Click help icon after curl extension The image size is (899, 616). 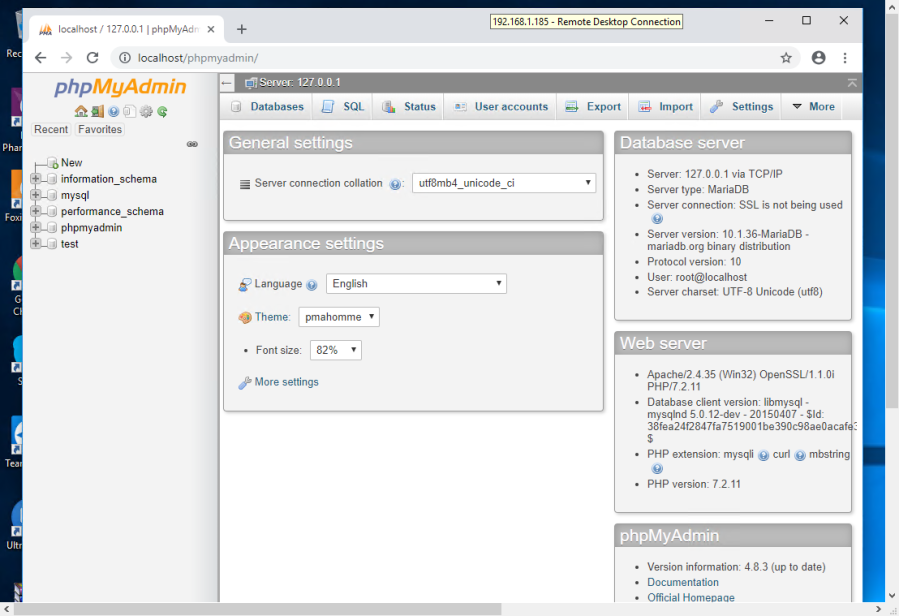800,455
